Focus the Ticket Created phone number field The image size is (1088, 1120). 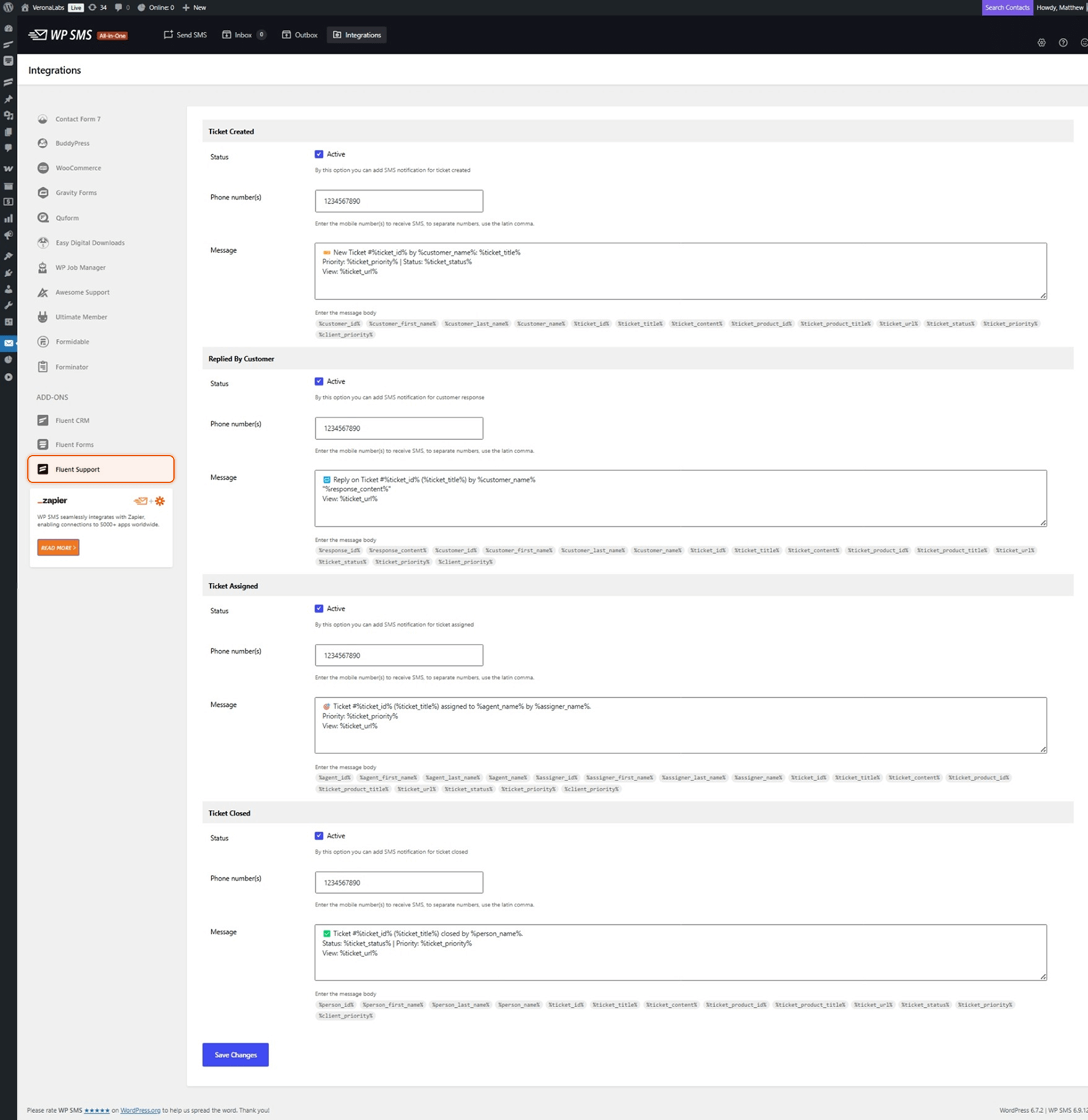pyautogui.click(x=399, y=201)
